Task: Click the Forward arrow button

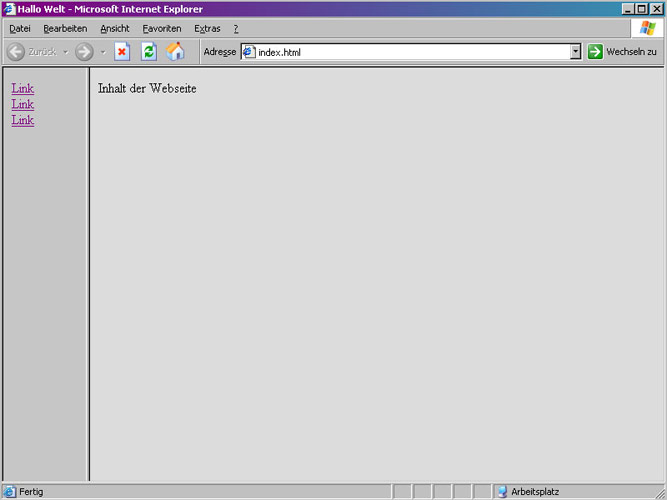Action: point(84,52)
